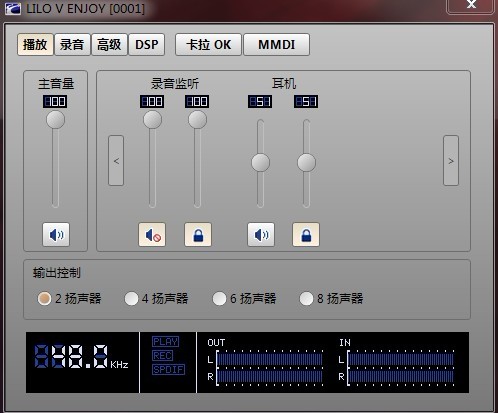Viewport: 498px width, 413px height.
Task: Click the 主音量 slider knob
Action: pos(56,120)
